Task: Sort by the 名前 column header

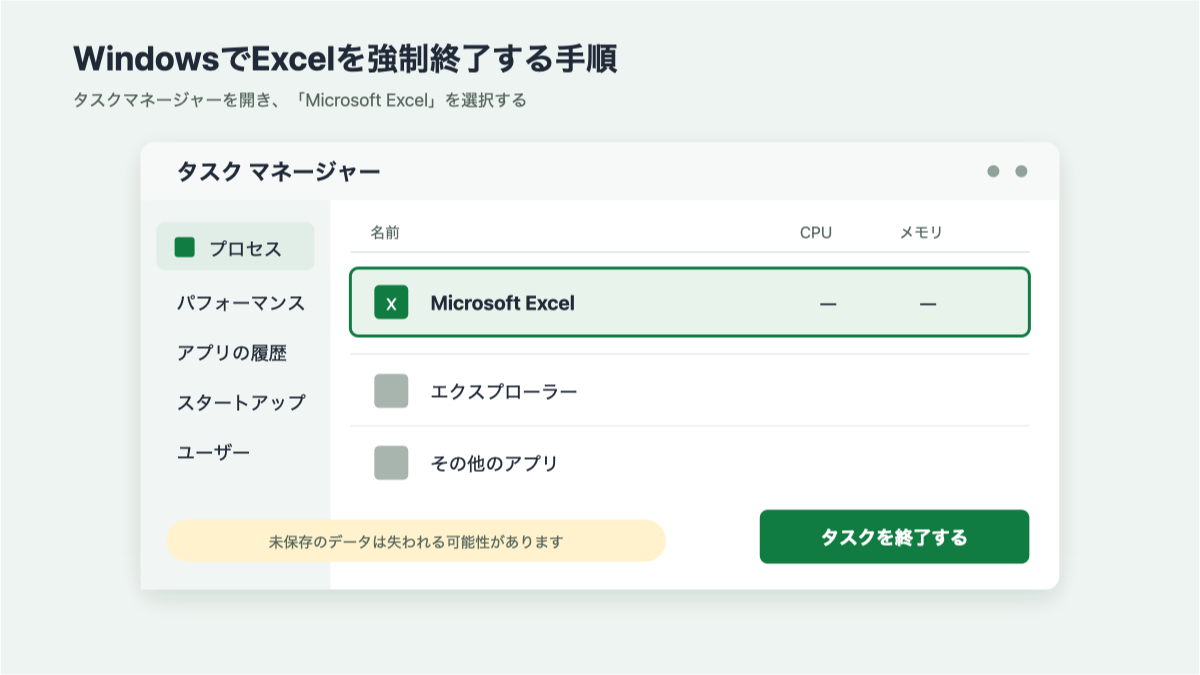Action: pyautogui.click(x=385, y=233)
